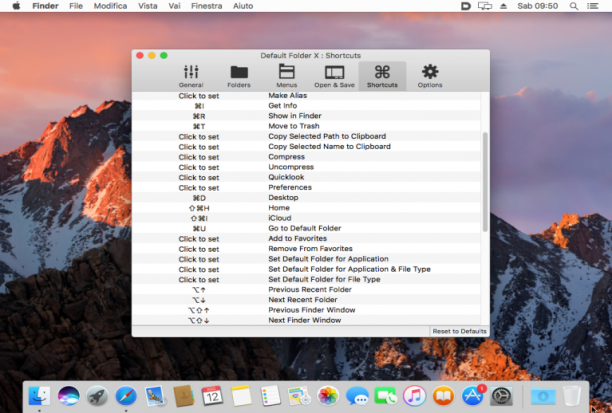Screen dimensions: 612x413
Task: Change the ⌘D shortcut for Desktop
Action: [199, 198]
